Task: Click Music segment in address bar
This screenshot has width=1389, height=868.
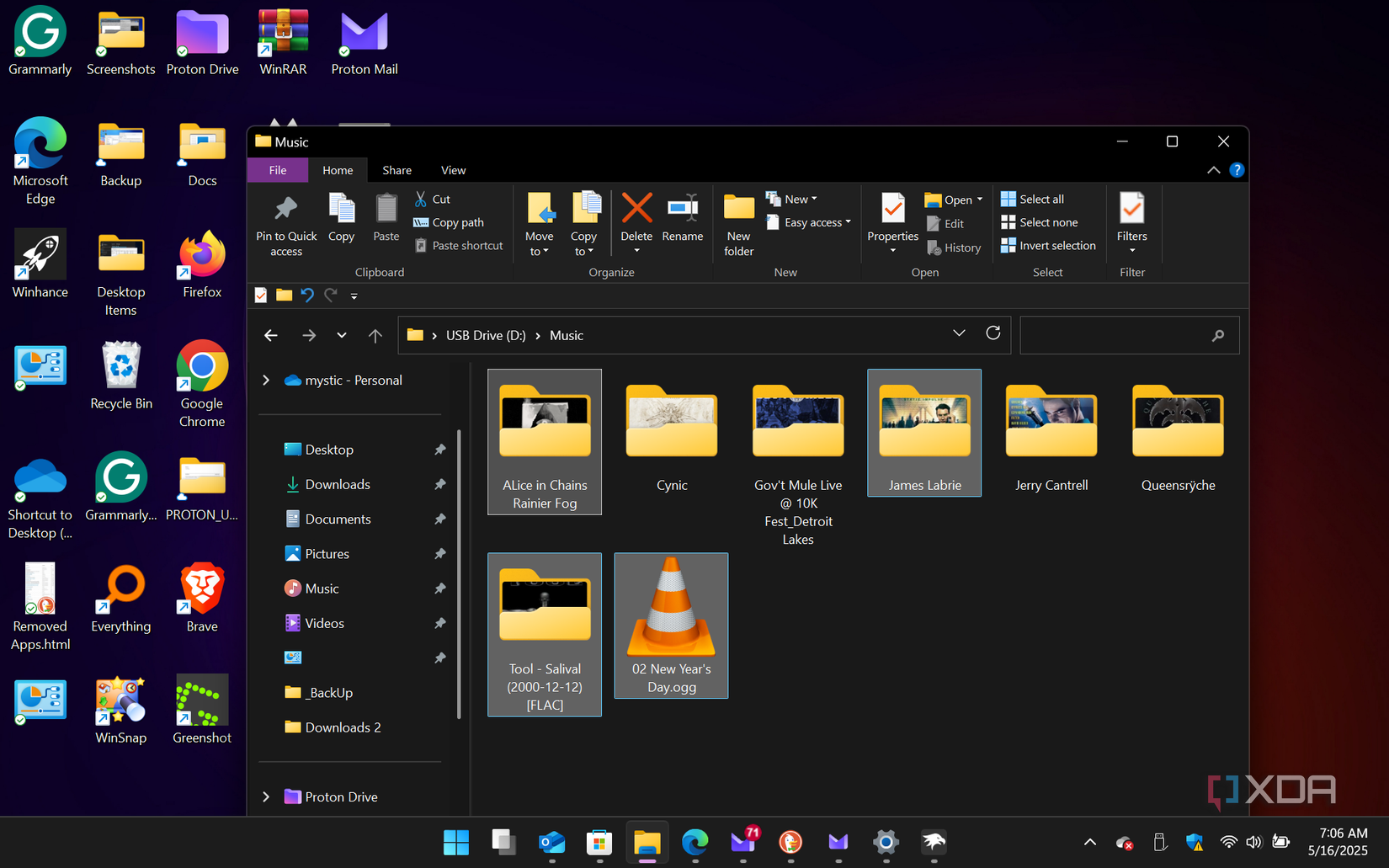Action: point(567,335)
